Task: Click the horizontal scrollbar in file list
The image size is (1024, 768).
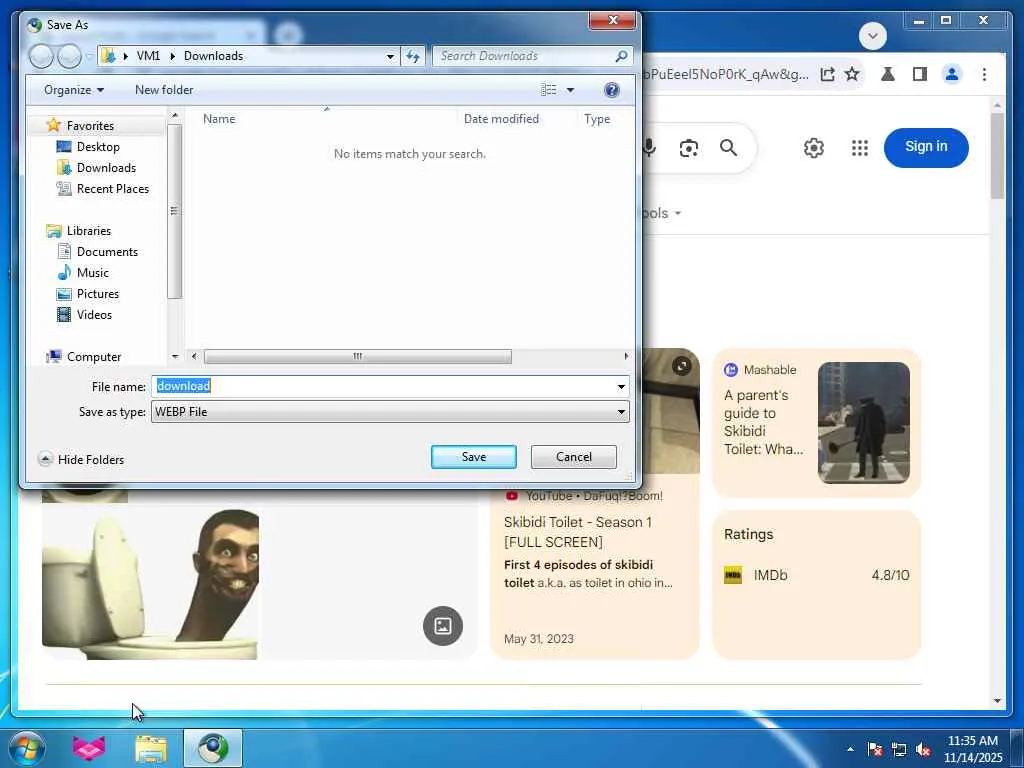Action: [x=358, y=357]
